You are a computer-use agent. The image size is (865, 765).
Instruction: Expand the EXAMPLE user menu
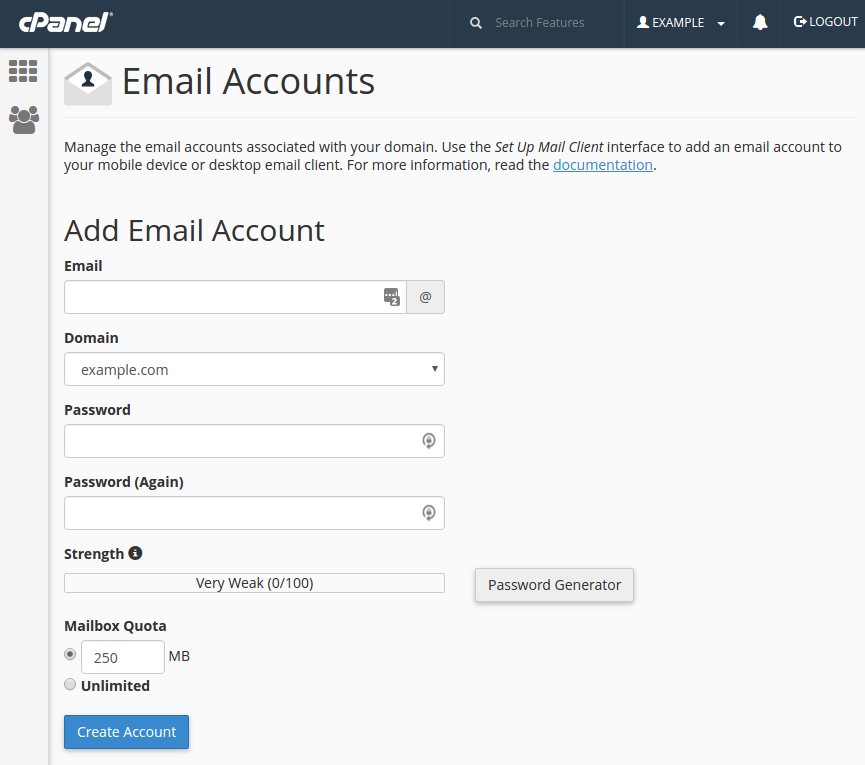click(681, 23)
